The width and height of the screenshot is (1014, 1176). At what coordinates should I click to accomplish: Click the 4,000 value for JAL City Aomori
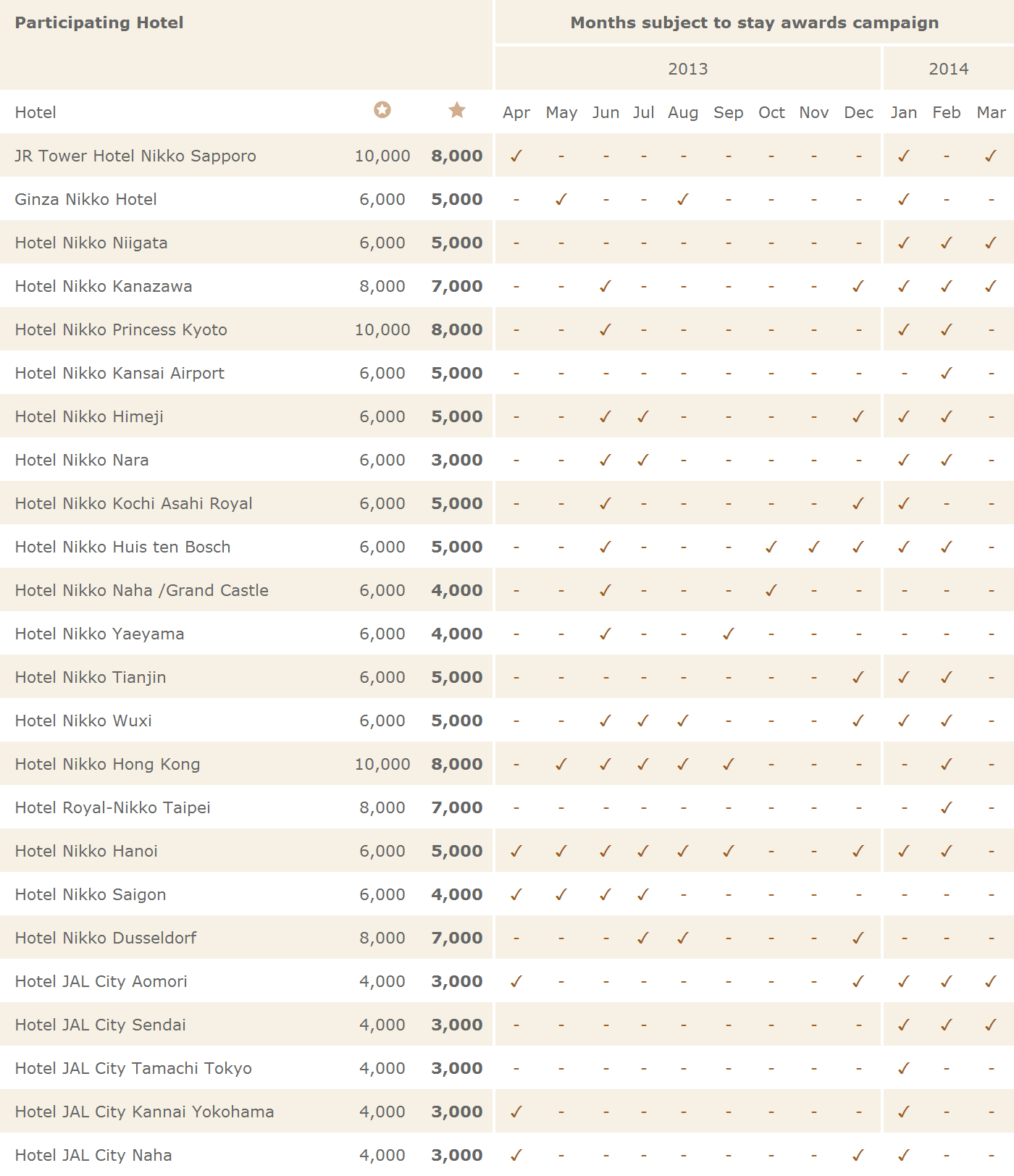(x=382, y=982)
